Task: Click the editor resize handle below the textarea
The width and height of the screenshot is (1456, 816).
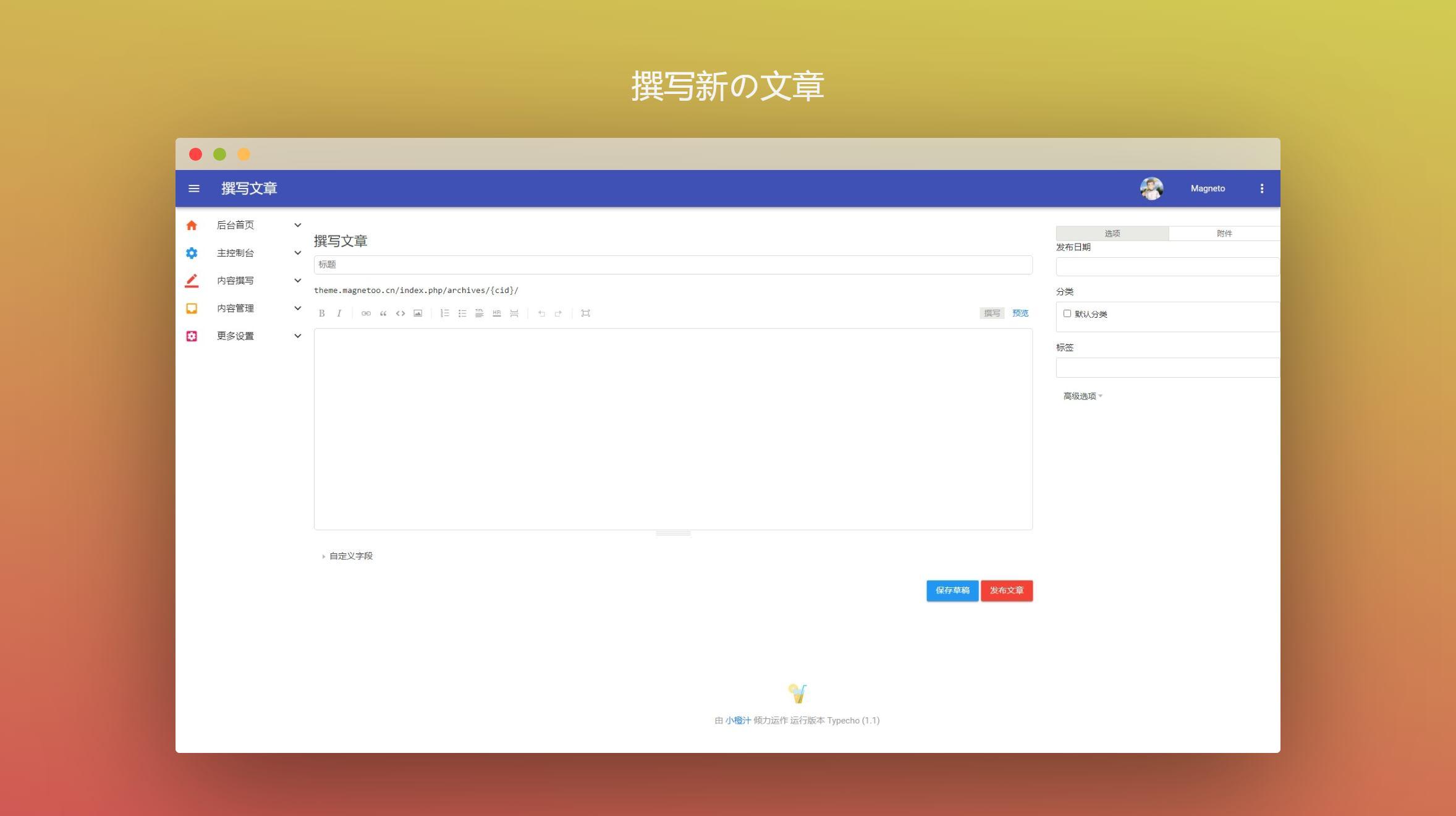Action: (x=673, y=533)
